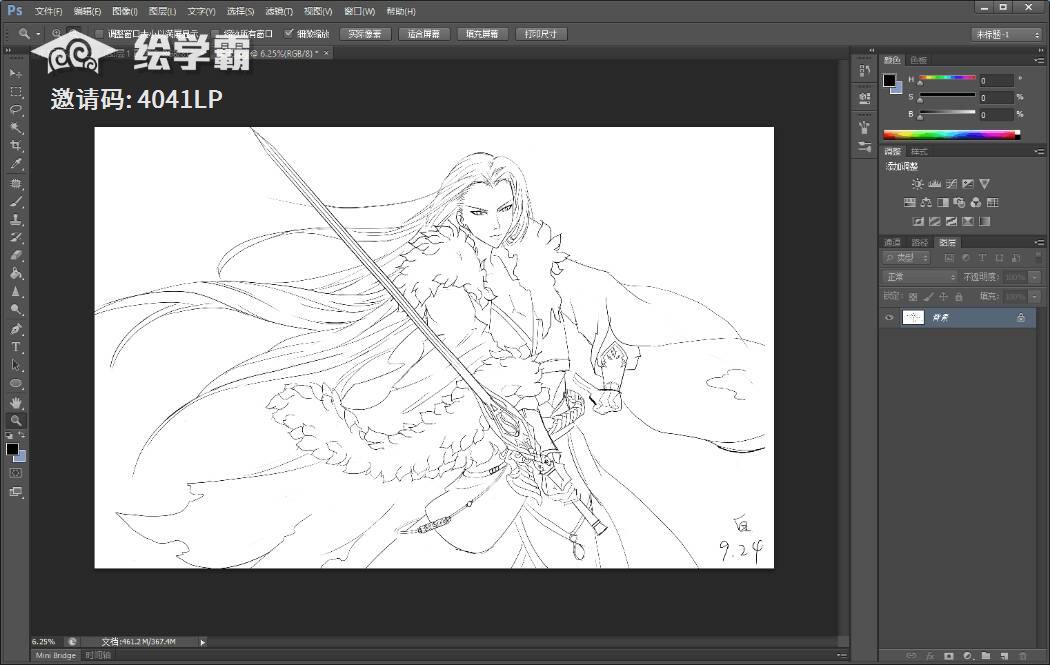Add Channel Mixer adjustment icon
Screen dimensions: 1050x665
coord(976,202)
